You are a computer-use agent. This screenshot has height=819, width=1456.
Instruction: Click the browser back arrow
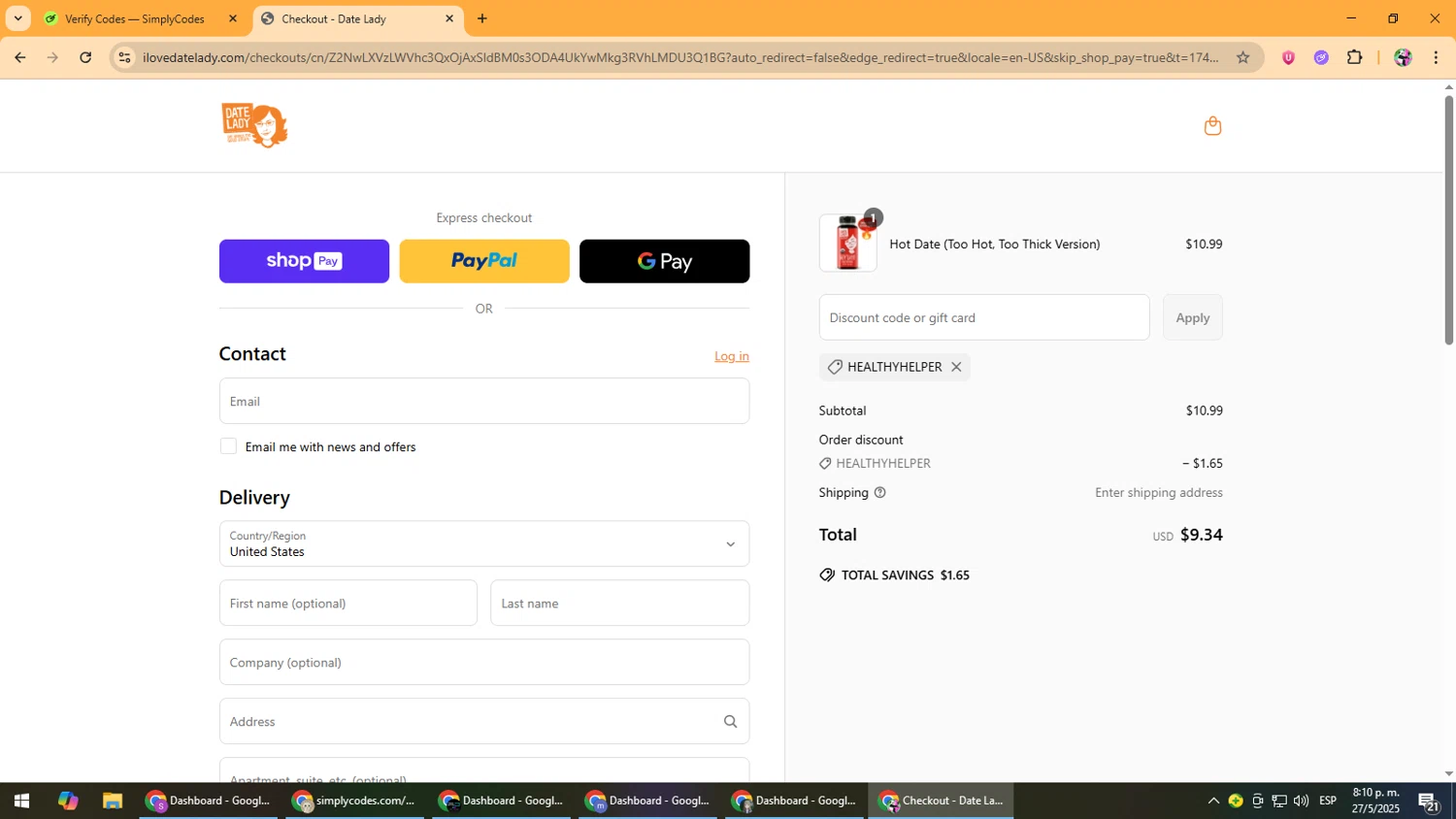pyautogui.click(x=19, y=57)
